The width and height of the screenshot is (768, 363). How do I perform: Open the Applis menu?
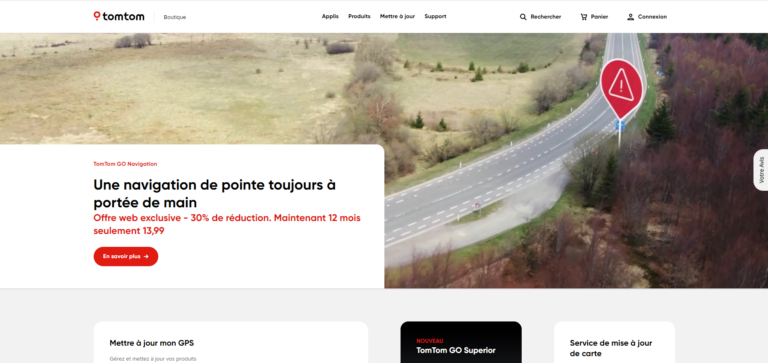pos(330,16)
